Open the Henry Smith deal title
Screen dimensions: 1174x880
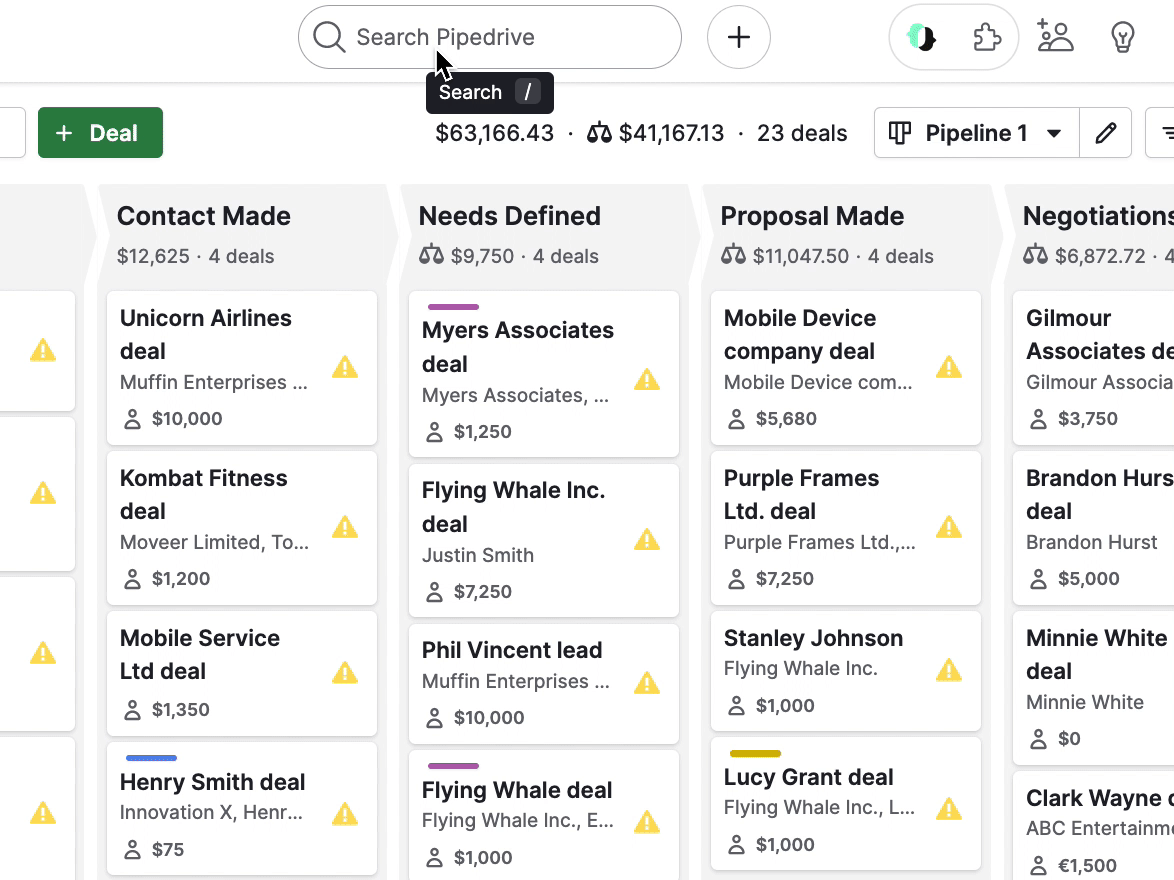(213, 782)
